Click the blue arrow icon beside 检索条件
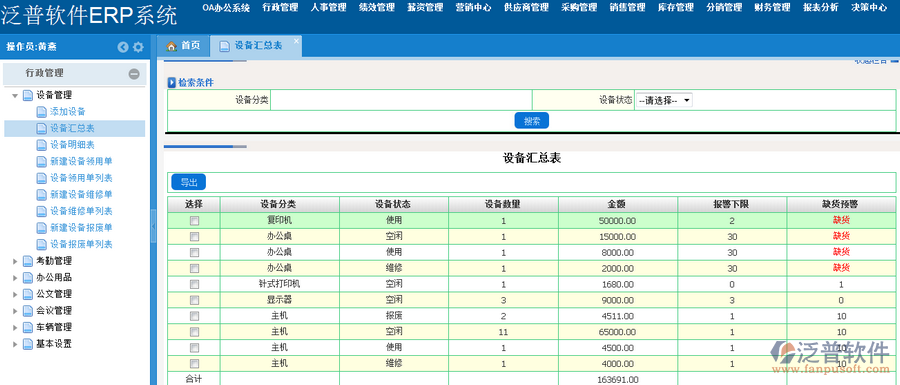The height and width of the screenshot is (385, 900). point(172,83)
